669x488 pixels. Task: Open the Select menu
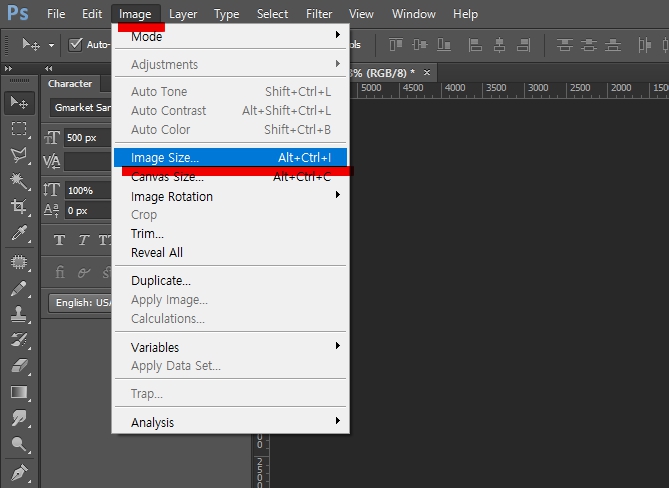[272, 14]
